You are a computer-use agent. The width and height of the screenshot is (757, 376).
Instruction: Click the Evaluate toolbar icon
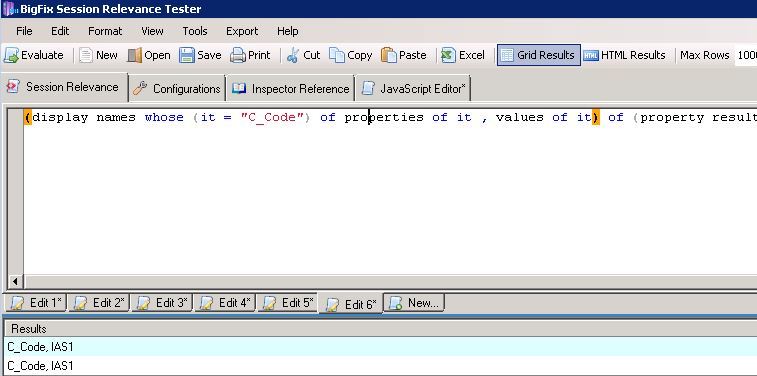(12, 55)
